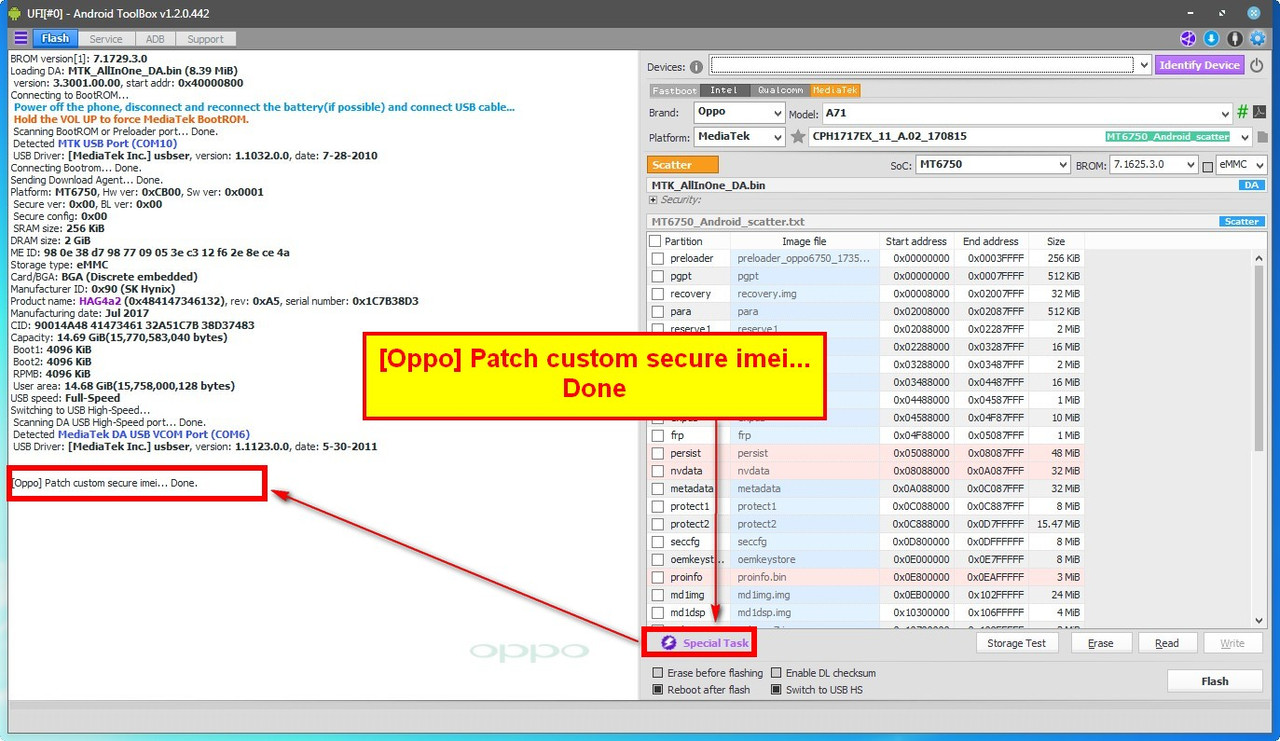Open the ADB tab

click(155, 39)
